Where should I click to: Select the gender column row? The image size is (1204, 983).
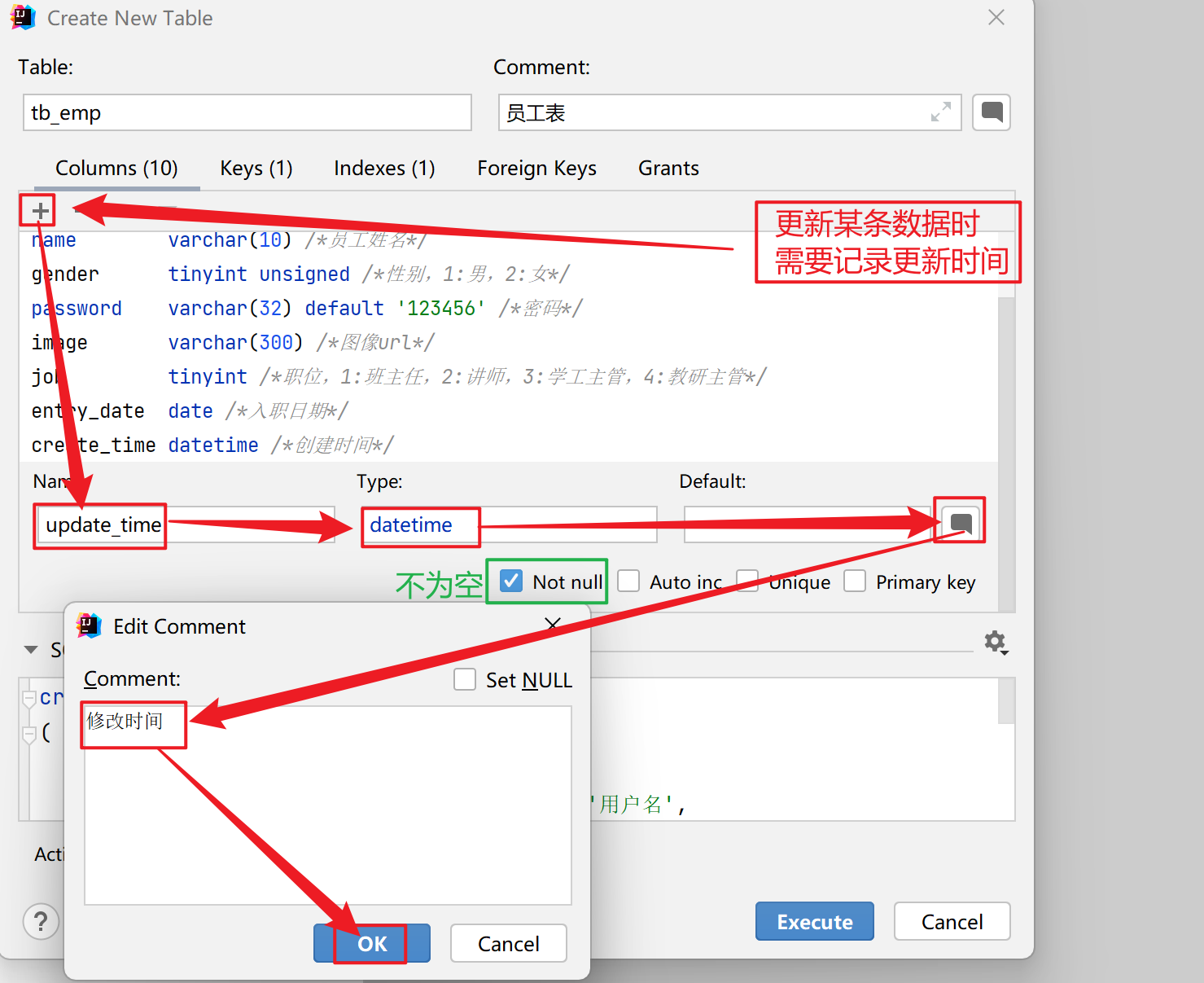tap(509, 274)
